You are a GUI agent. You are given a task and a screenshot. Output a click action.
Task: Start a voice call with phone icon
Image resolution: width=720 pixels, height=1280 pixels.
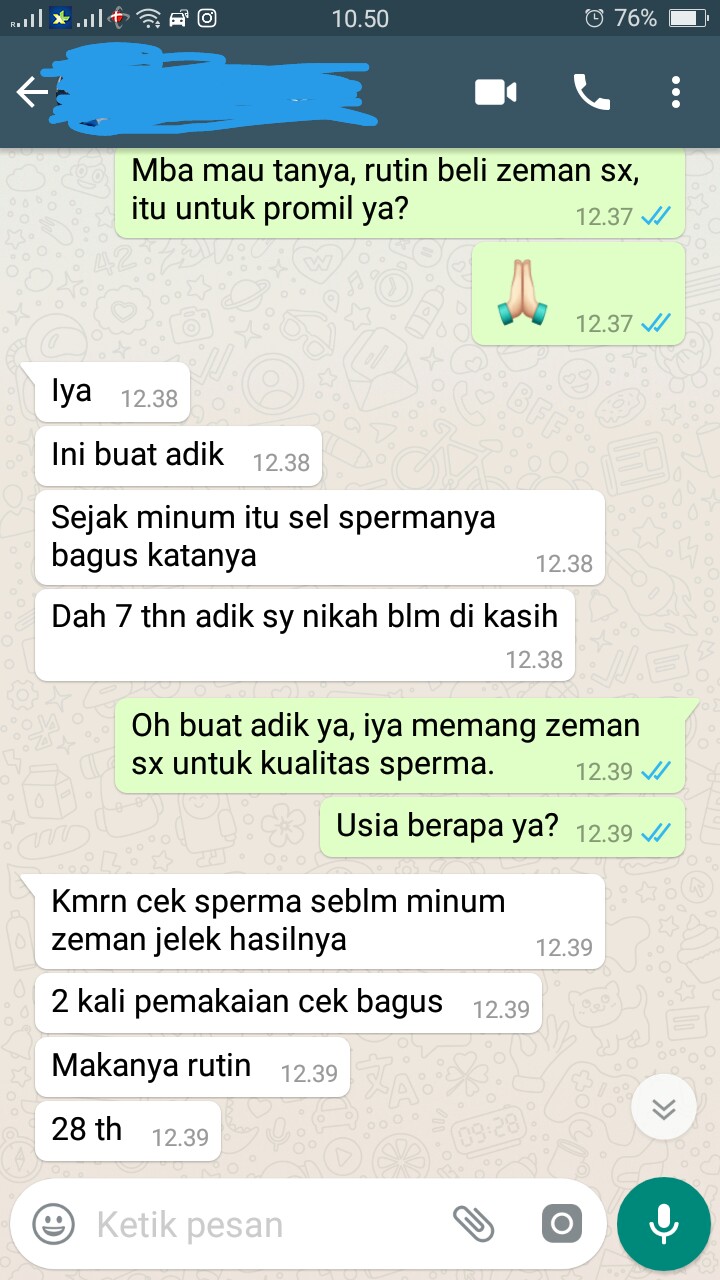(591, 93)
